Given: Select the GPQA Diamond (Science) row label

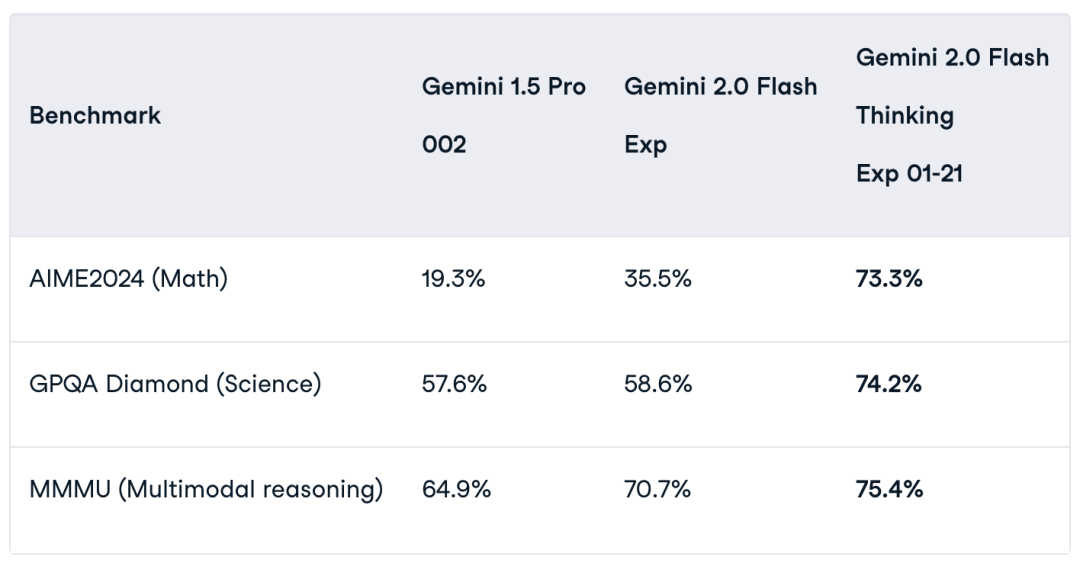Looking at the screenshot, I should (175, 384).
